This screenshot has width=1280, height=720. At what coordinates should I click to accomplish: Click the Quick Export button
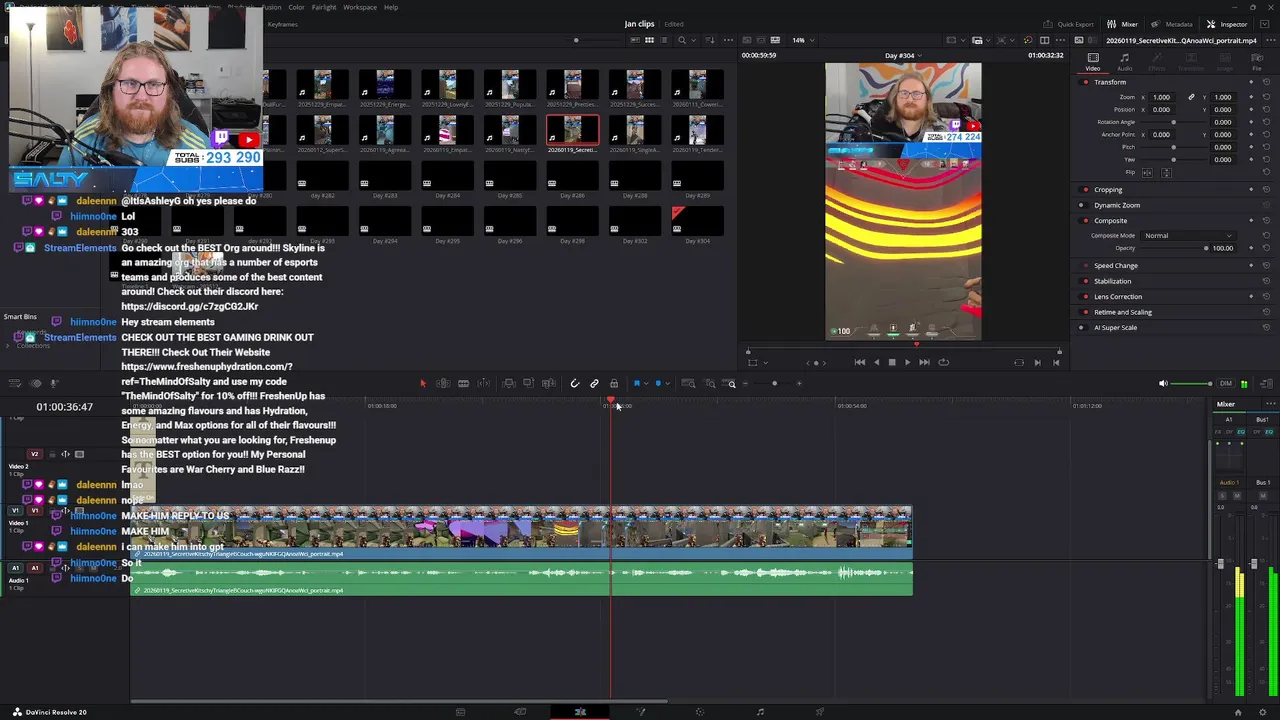coord(1068,24)
